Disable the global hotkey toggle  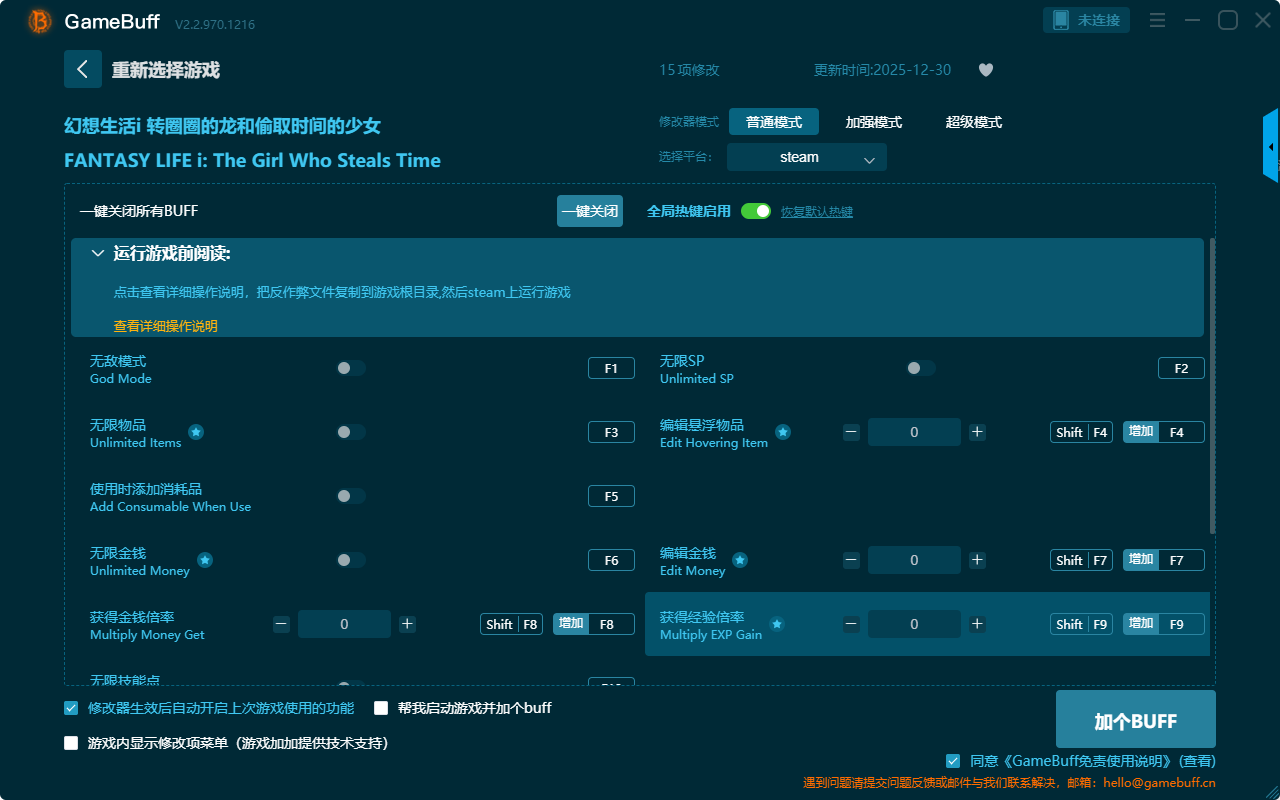pos(755,211)
